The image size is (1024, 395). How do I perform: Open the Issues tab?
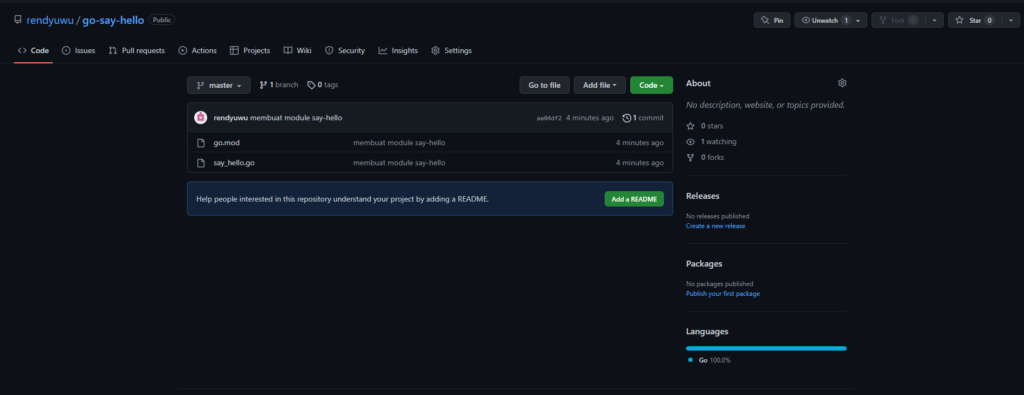coord(78,50)
